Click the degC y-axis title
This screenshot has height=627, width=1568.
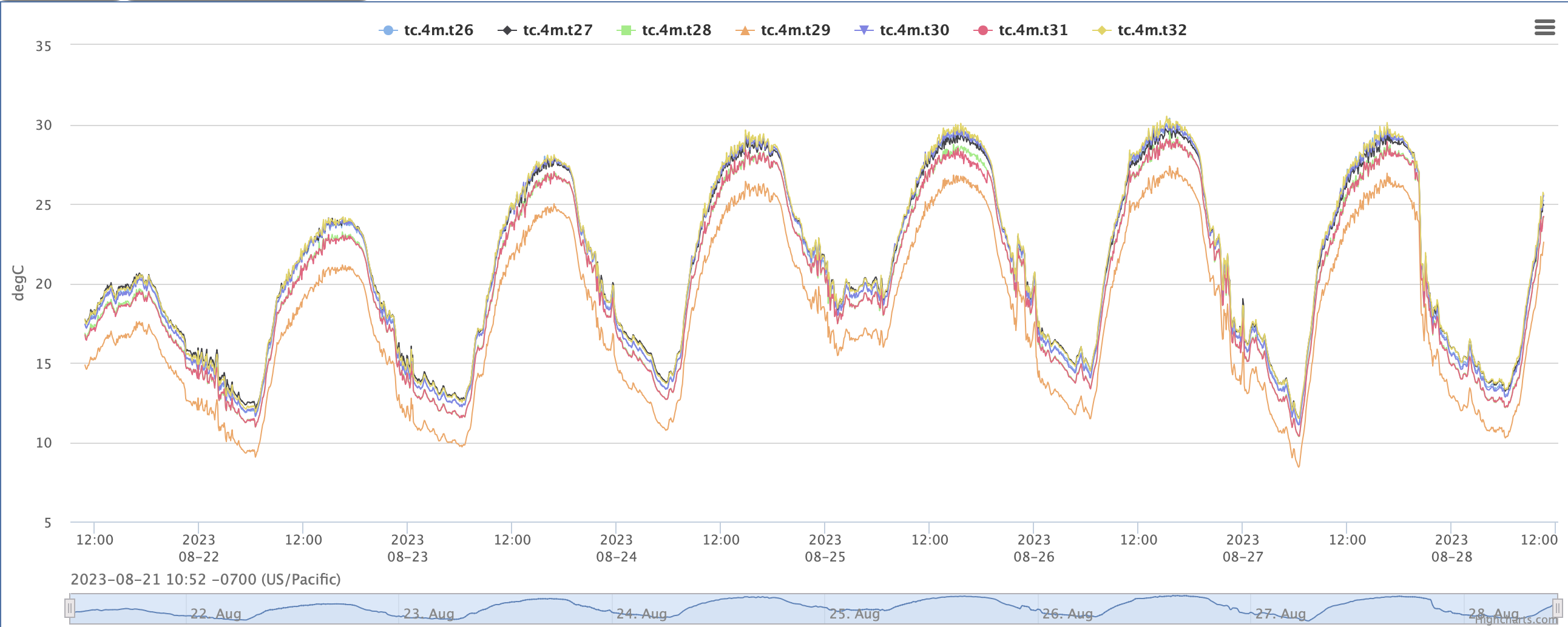click(x=18, y=283)
